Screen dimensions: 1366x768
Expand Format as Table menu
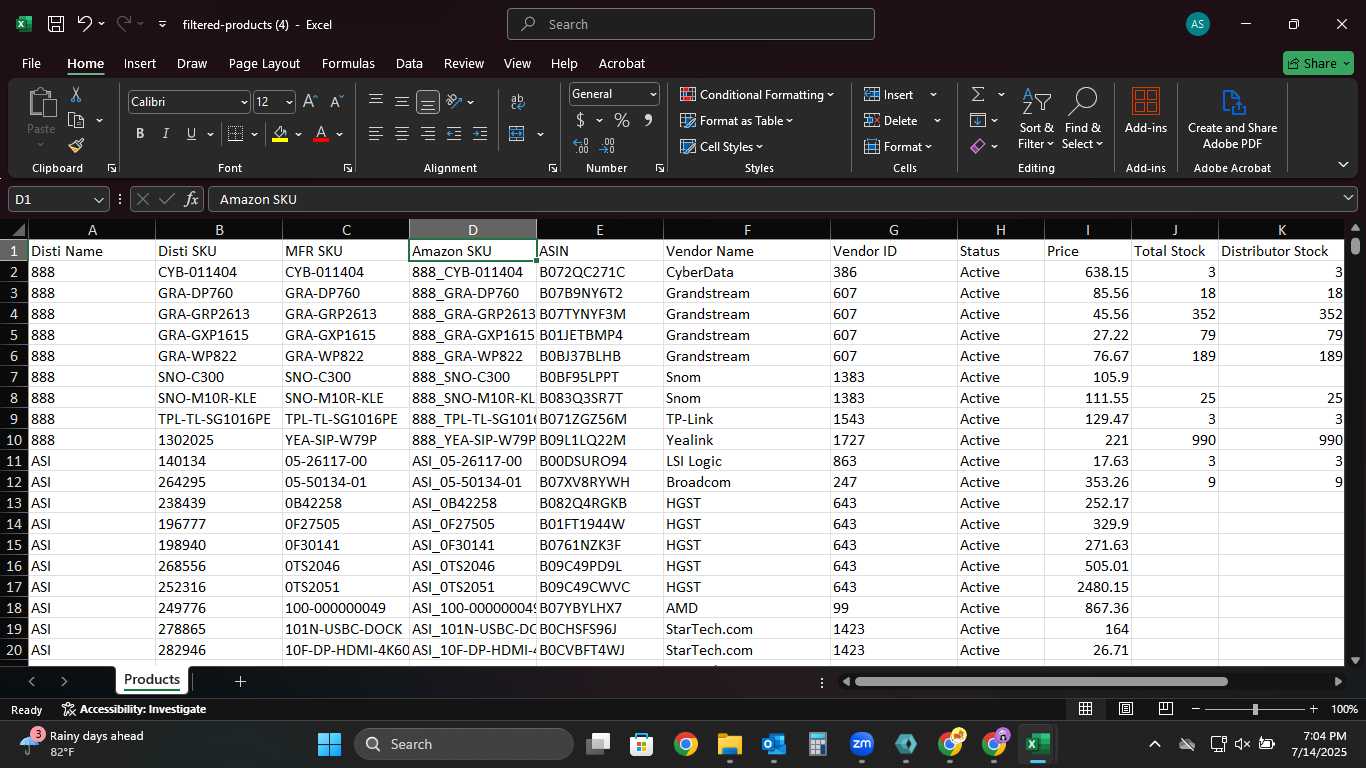click(x=736, y=120)
